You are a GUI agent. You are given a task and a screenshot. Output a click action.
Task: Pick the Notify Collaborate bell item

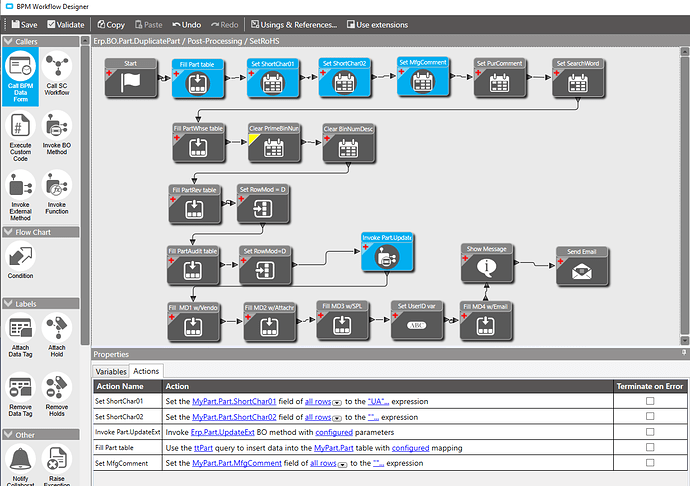20,465
